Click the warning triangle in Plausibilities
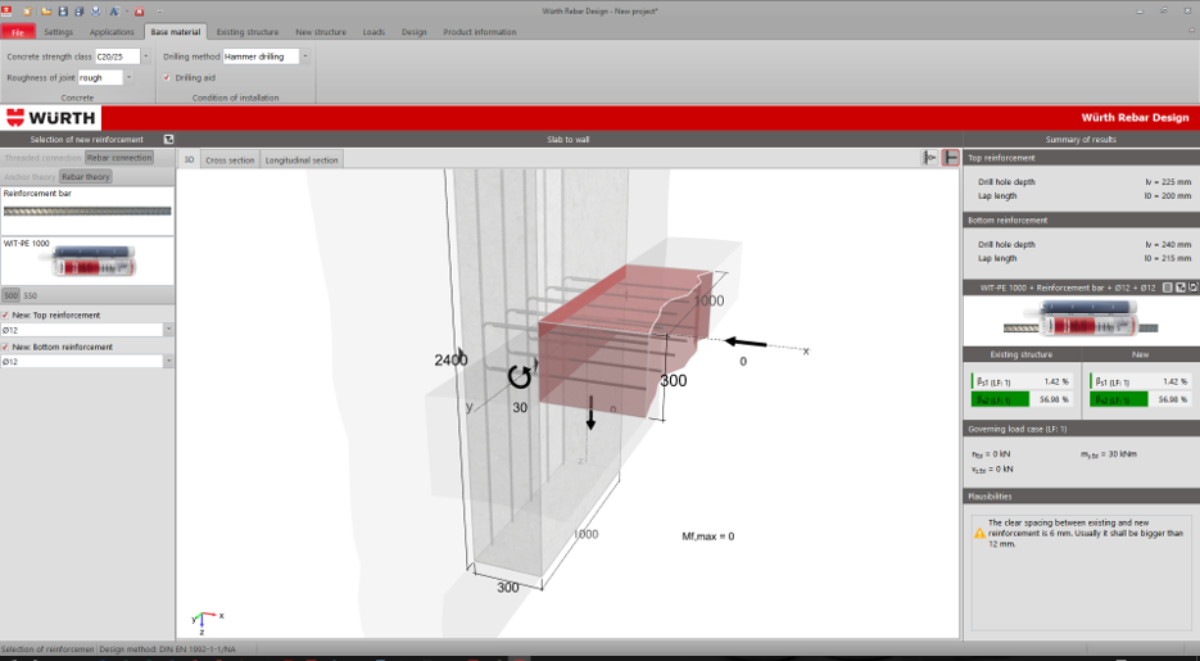The width and height of the screenshot is (1200, 661). click(x=979, y=533)
